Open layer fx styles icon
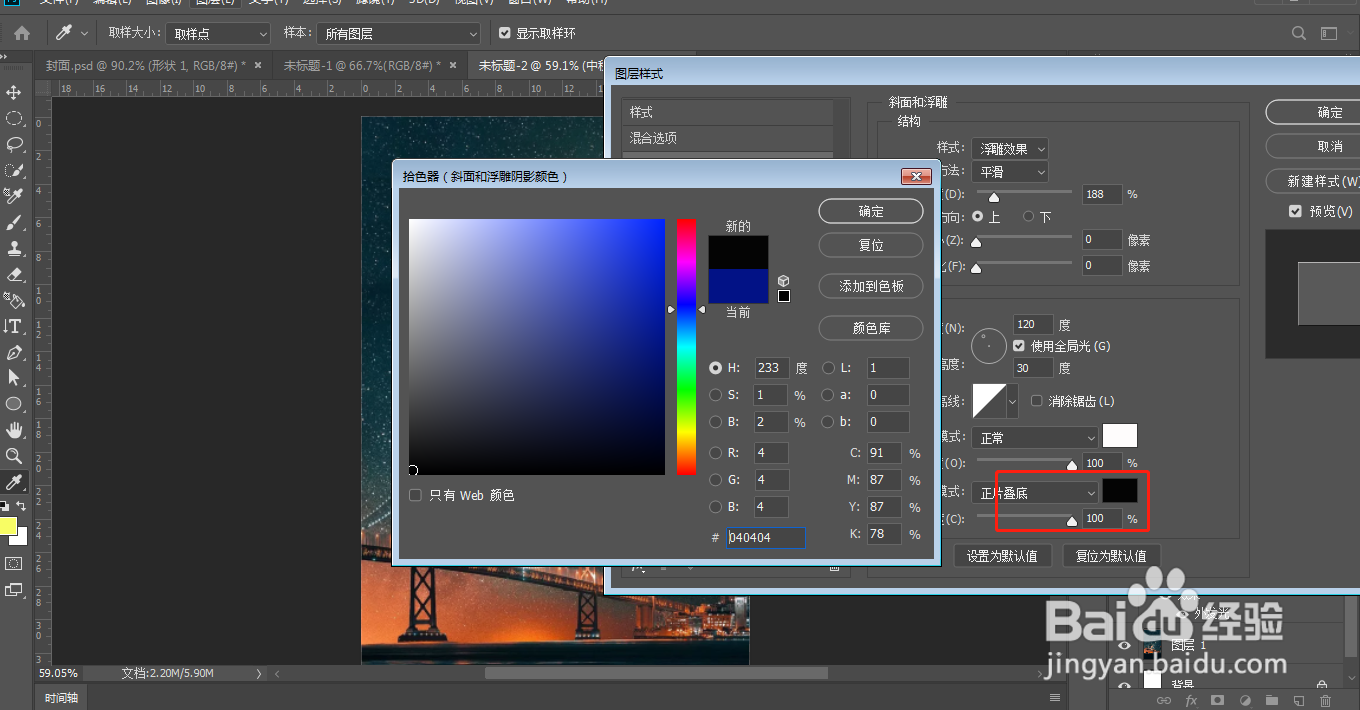Viewport: 1360px width, 710px height. coord(1191,700)
